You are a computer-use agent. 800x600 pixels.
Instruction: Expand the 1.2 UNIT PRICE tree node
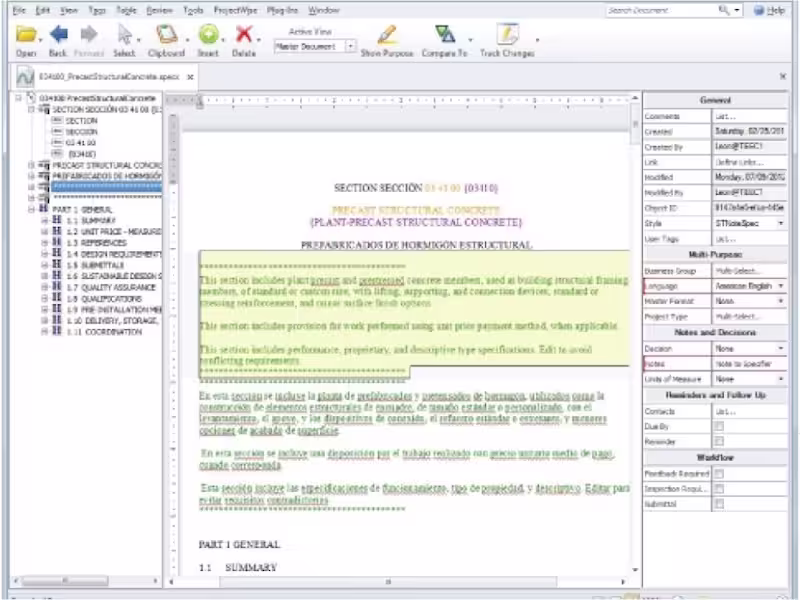coord(44,232)
